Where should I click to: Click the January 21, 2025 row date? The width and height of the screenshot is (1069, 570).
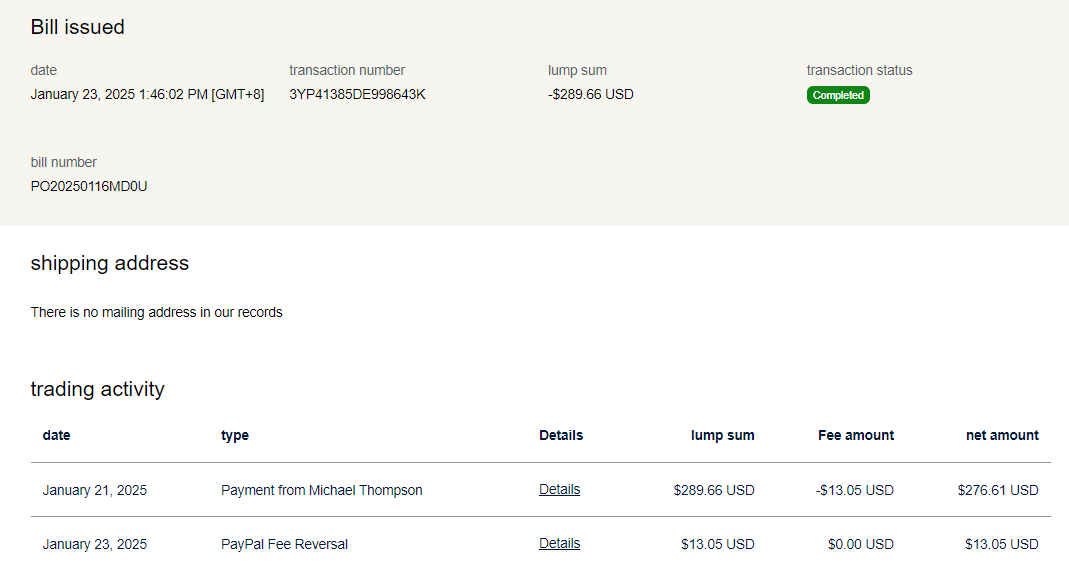(x=95, y=490)
